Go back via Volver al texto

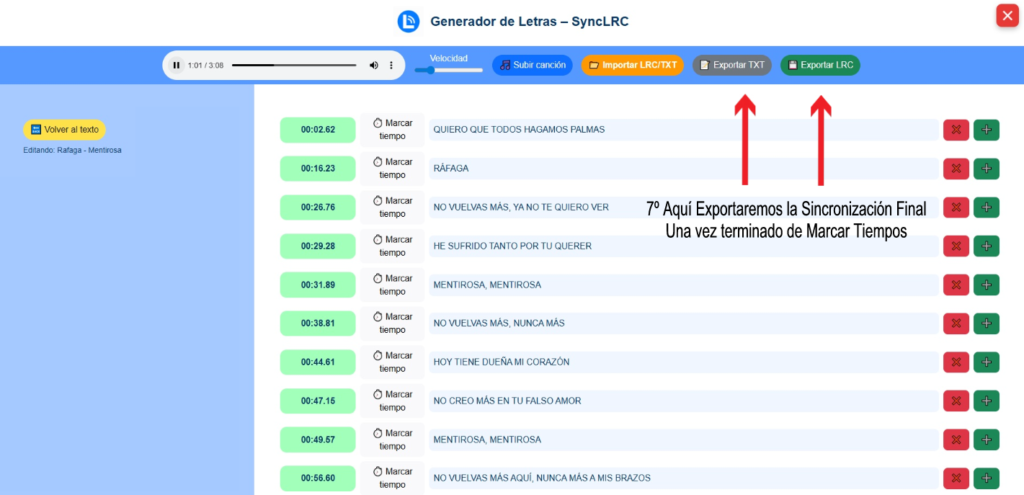[x=64, y=129]
